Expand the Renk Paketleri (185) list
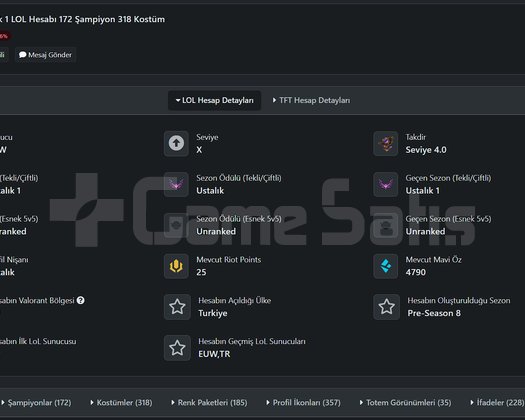This screenshot has height=420, width=525. [209, 403]
